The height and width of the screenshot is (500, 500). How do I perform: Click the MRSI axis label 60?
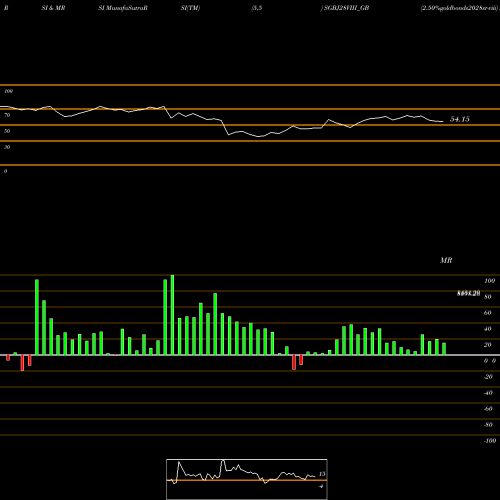tap(488, 313)
